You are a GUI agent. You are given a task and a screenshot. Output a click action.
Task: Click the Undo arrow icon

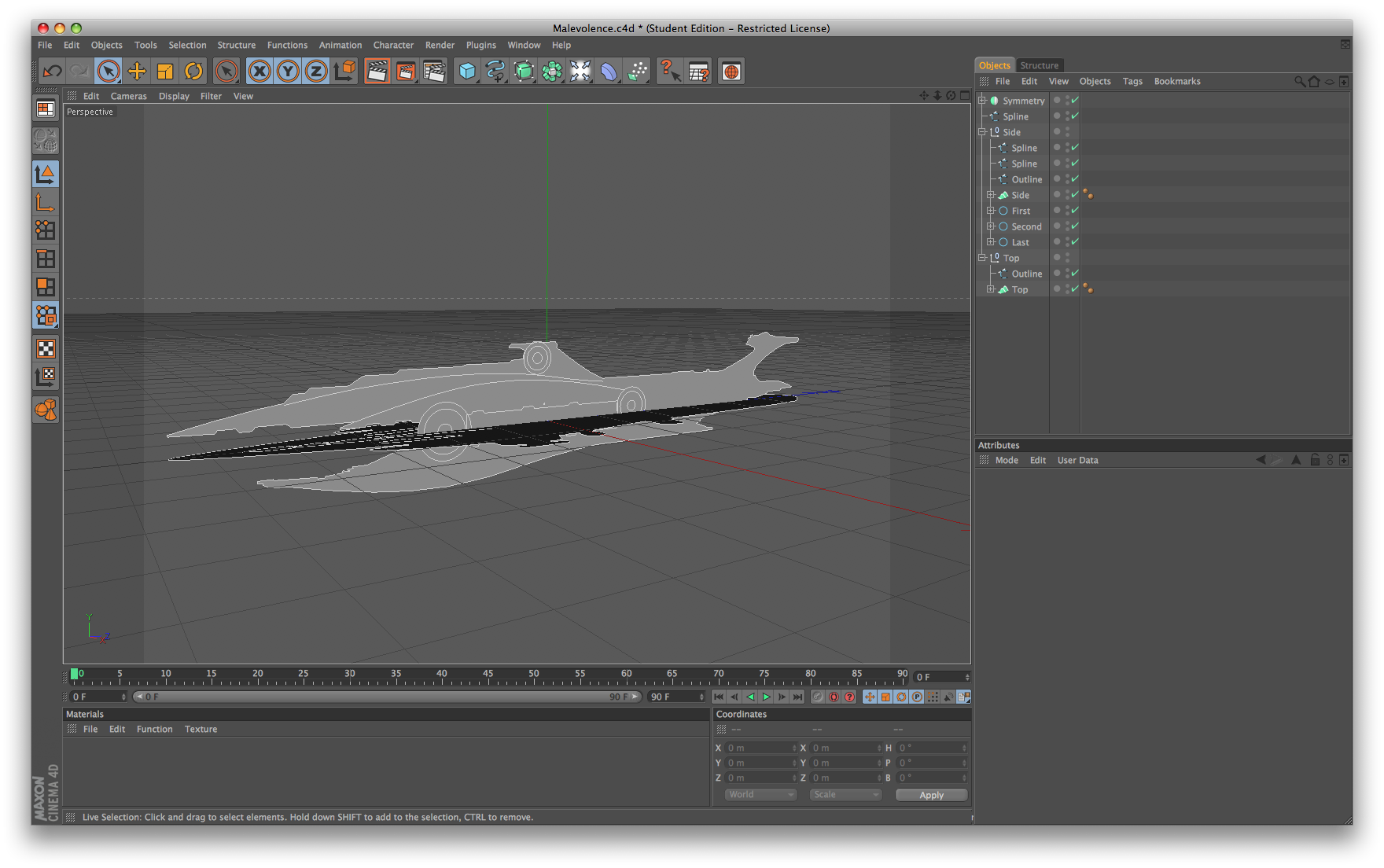click(x=53, y=72)
